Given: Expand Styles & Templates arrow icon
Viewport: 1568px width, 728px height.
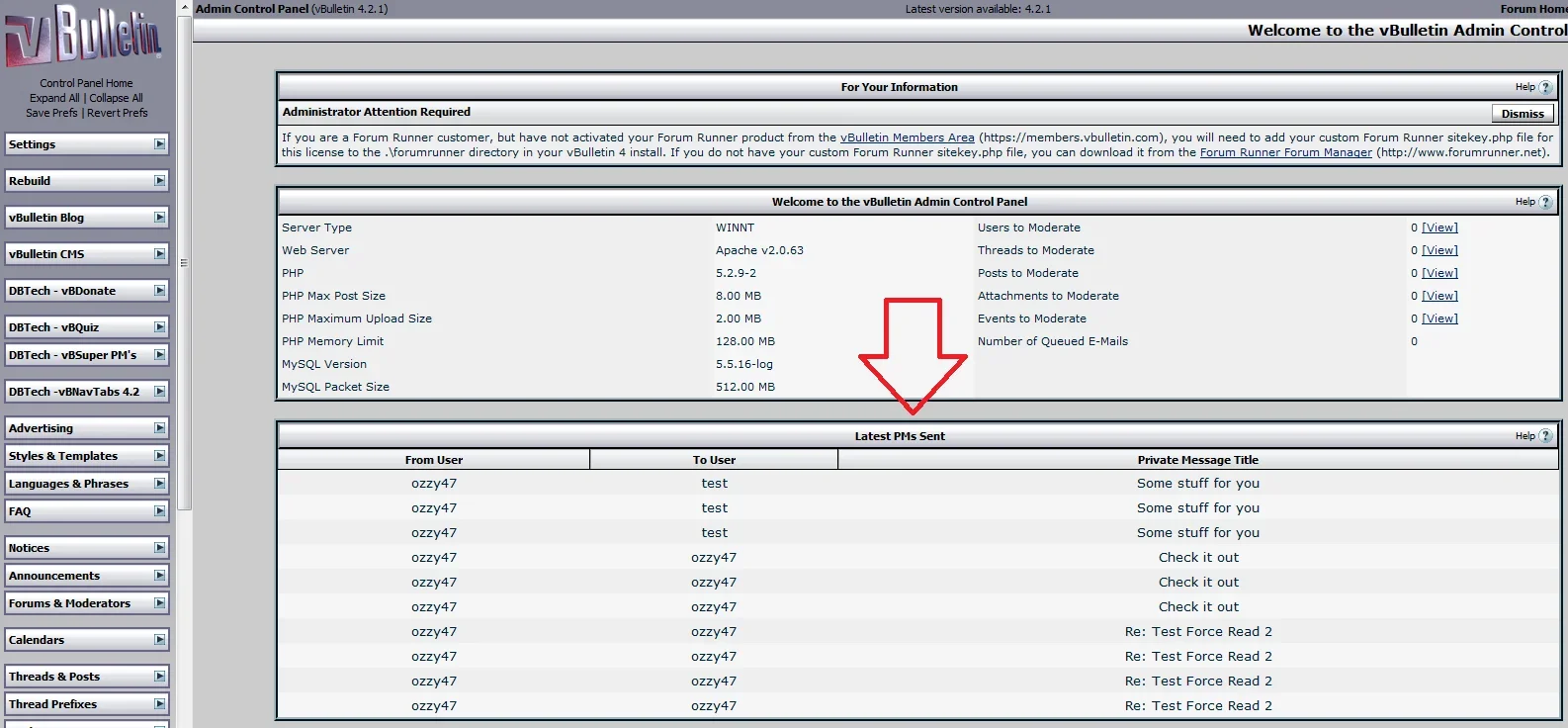Looking at the screenshot, I should 160,456.
